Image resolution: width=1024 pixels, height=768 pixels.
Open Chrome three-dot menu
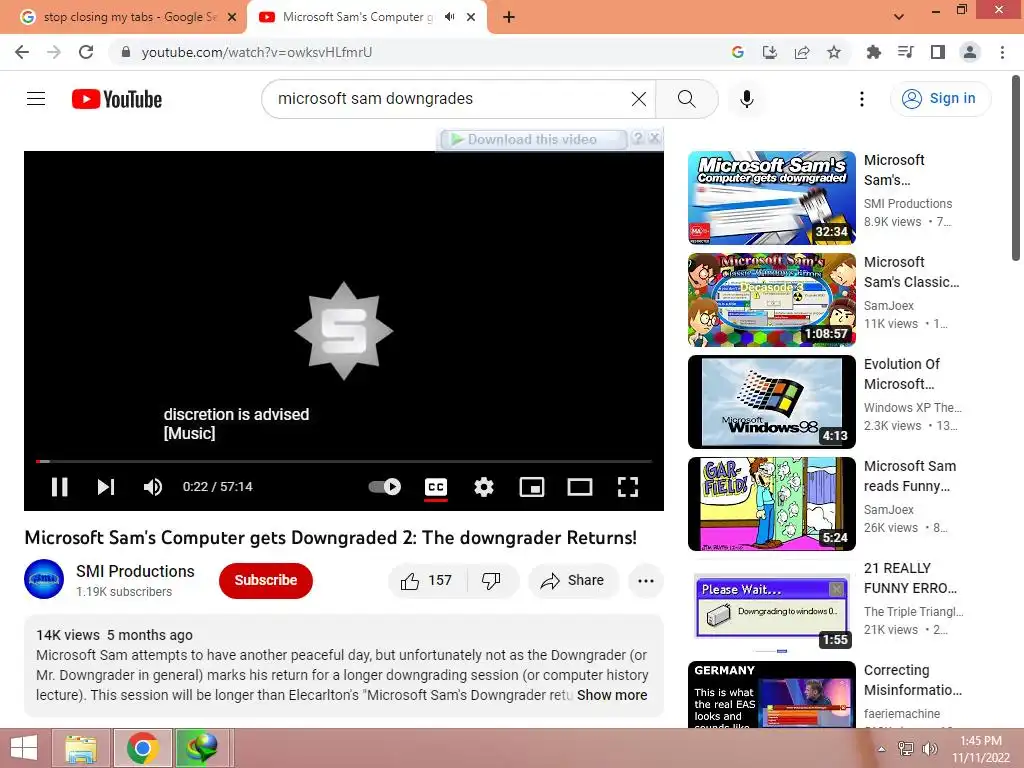coord(1002,52)
